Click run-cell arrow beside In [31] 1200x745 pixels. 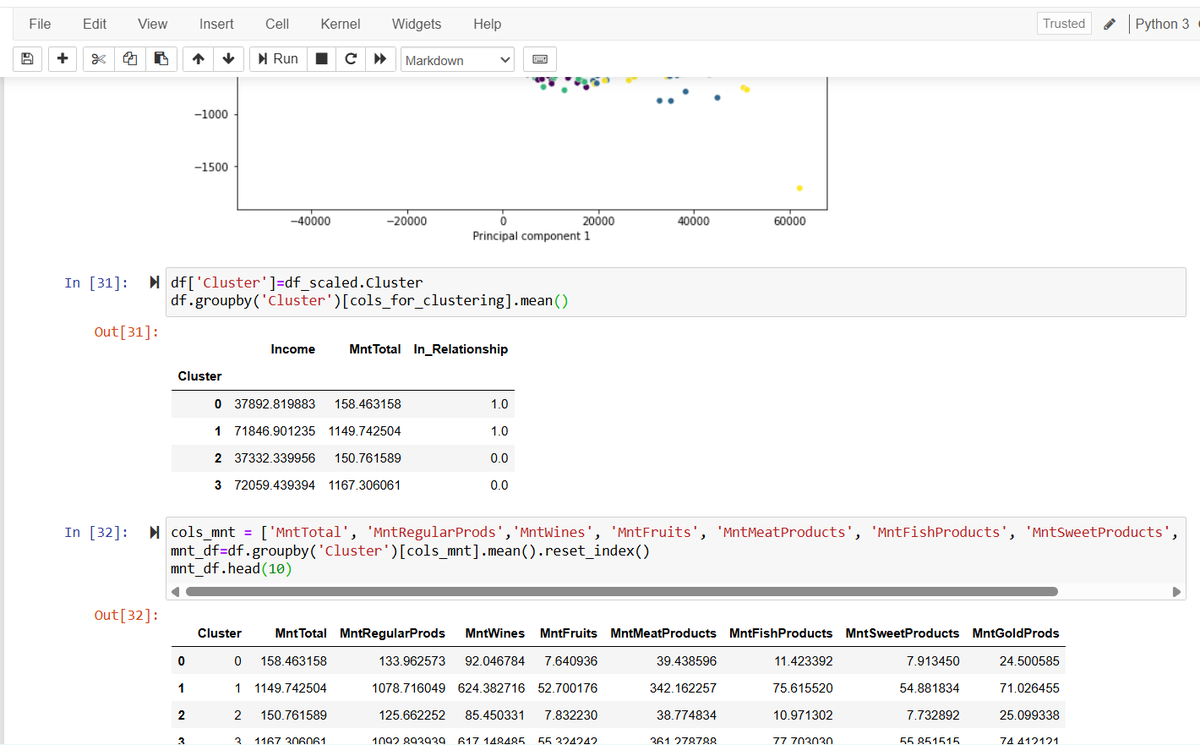pyautogui.click(x=154, y=282)
